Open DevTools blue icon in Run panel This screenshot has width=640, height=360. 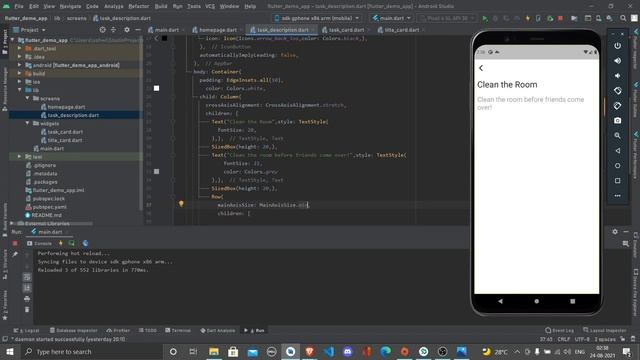point(85,243)
